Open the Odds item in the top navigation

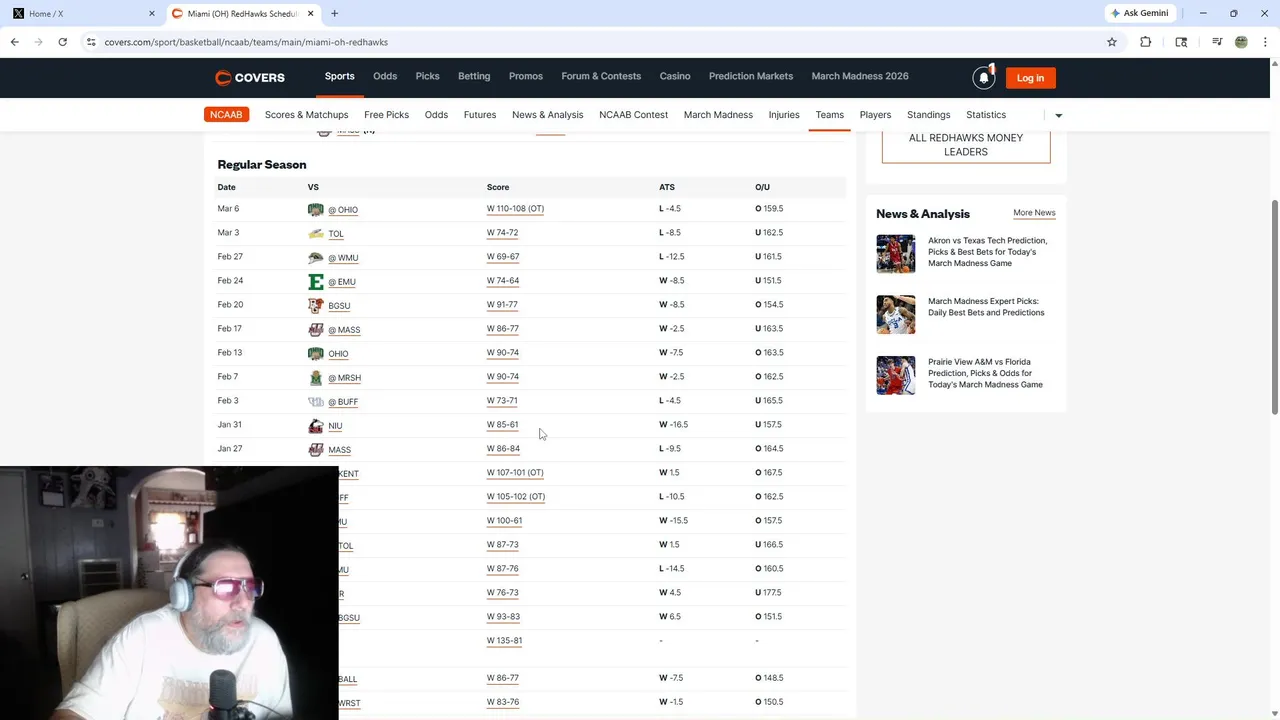(385, 76)
